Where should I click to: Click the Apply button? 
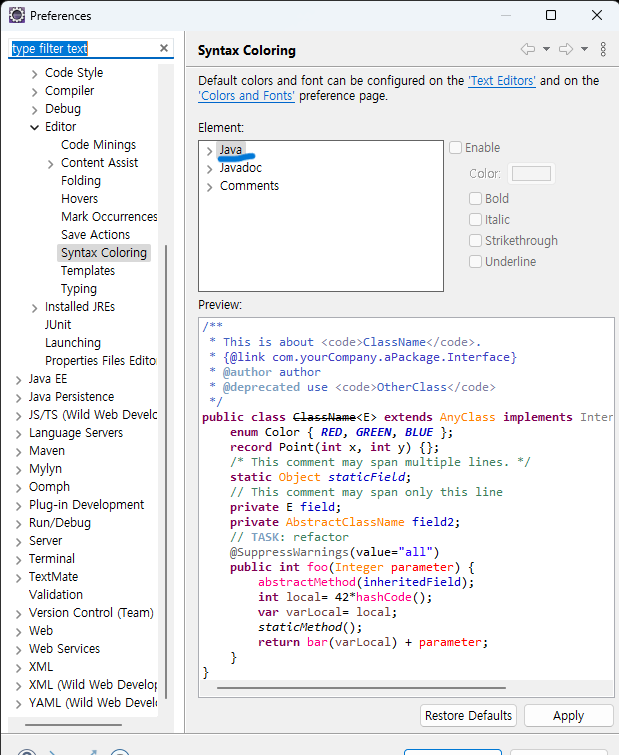[x=568, y=716]
